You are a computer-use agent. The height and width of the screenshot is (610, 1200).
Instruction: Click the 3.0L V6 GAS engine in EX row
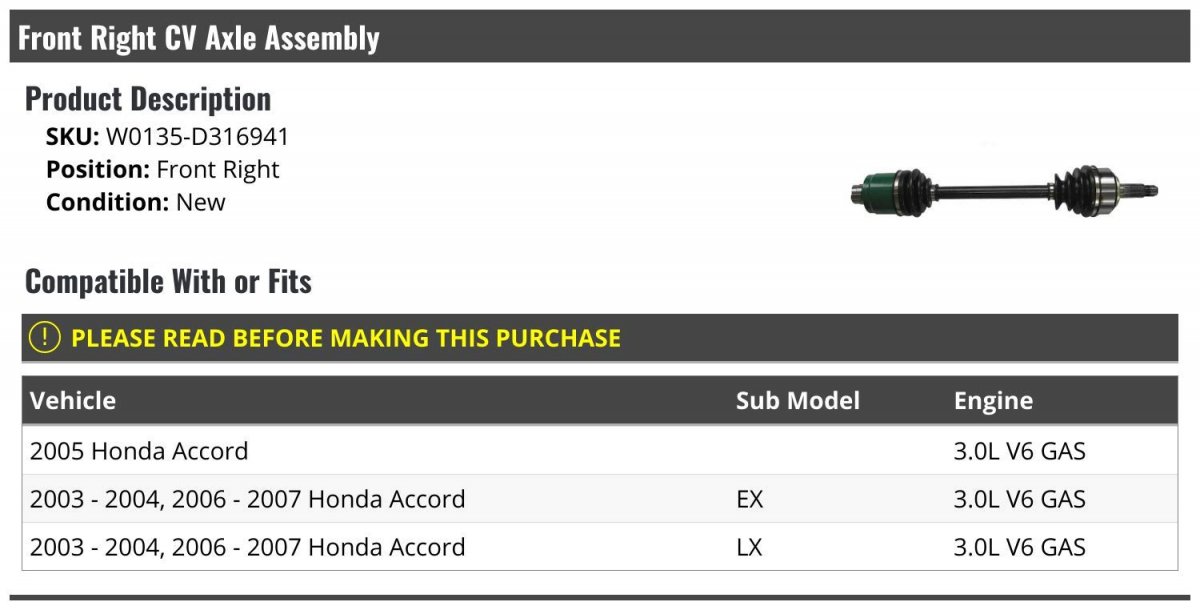click(1019, 499)
